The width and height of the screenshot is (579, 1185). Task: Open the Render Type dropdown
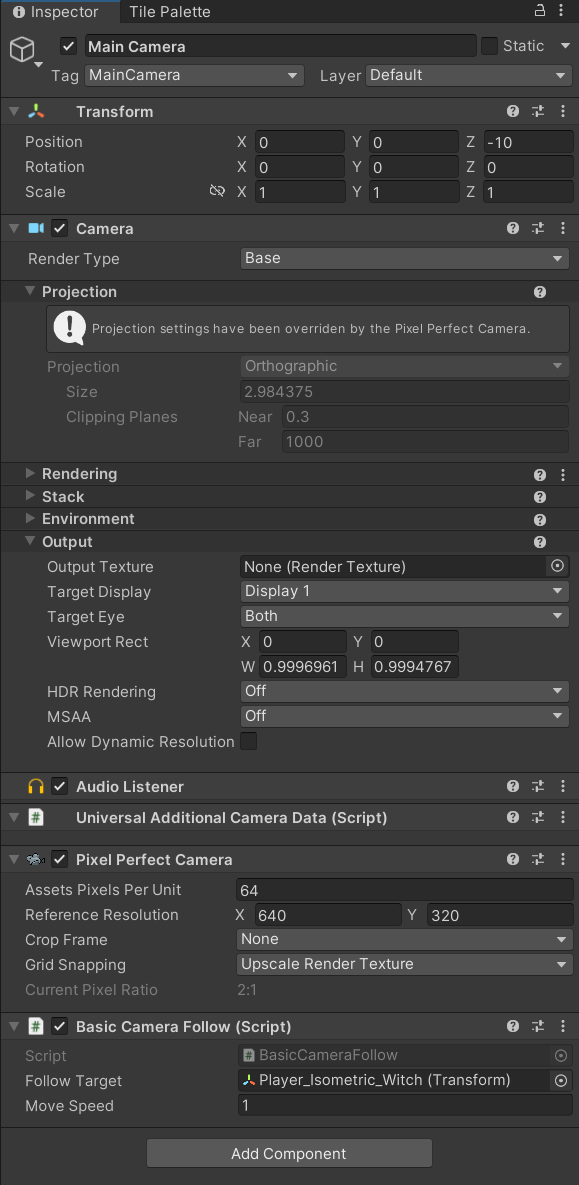click(x=404, y=258)
